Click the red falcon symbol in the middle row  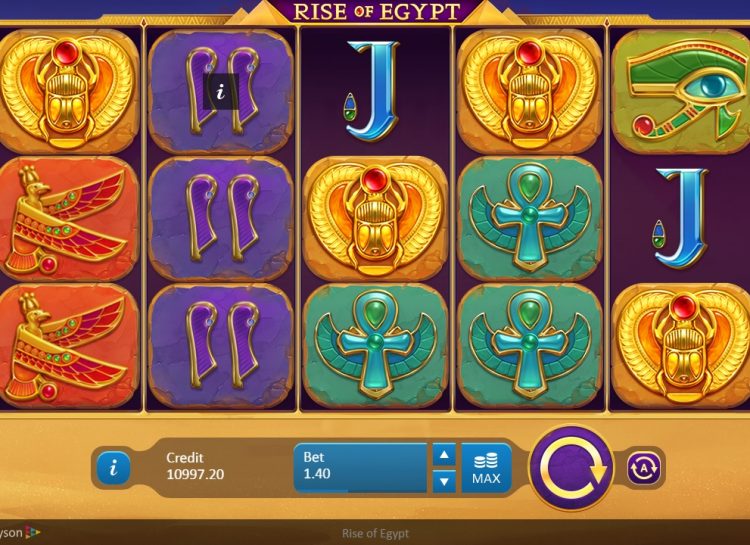tap(67, 219)
